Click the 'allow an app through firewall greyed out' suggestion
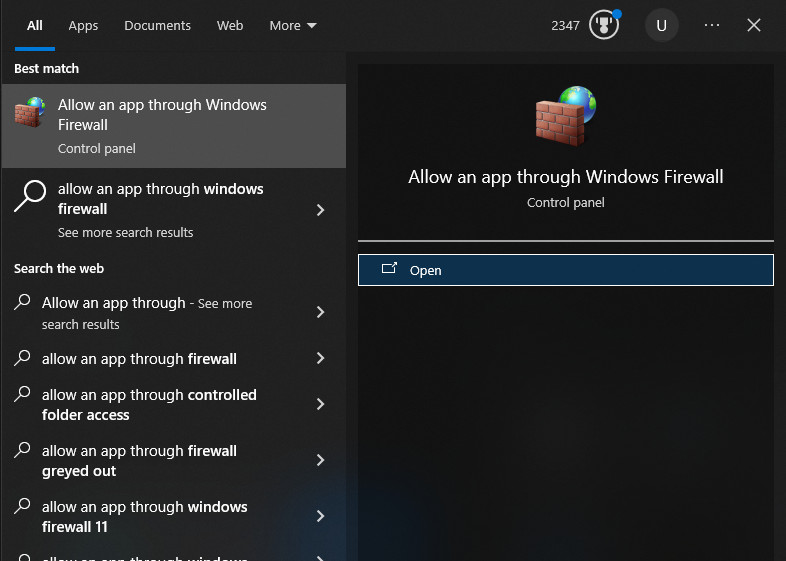The image size is (786, 561). tap(139, 460)
